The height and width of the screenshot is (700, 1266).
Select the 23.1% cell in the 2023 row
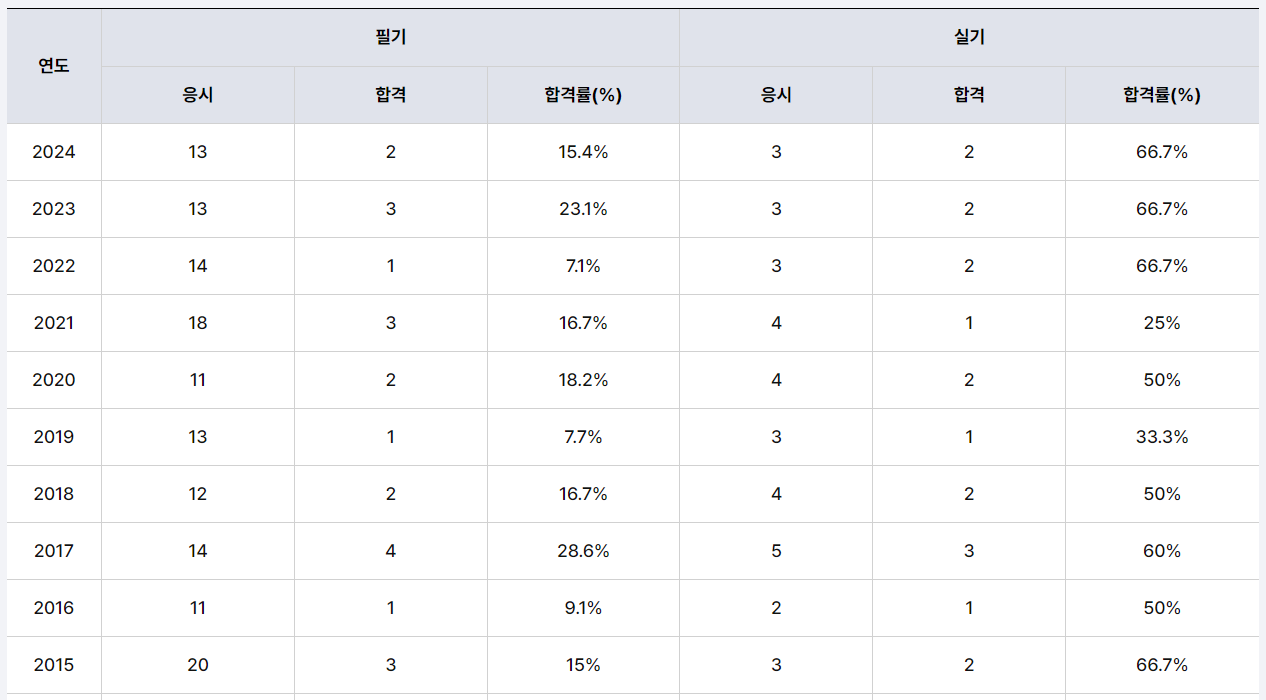pyautogui.click(x=583, y=209)
